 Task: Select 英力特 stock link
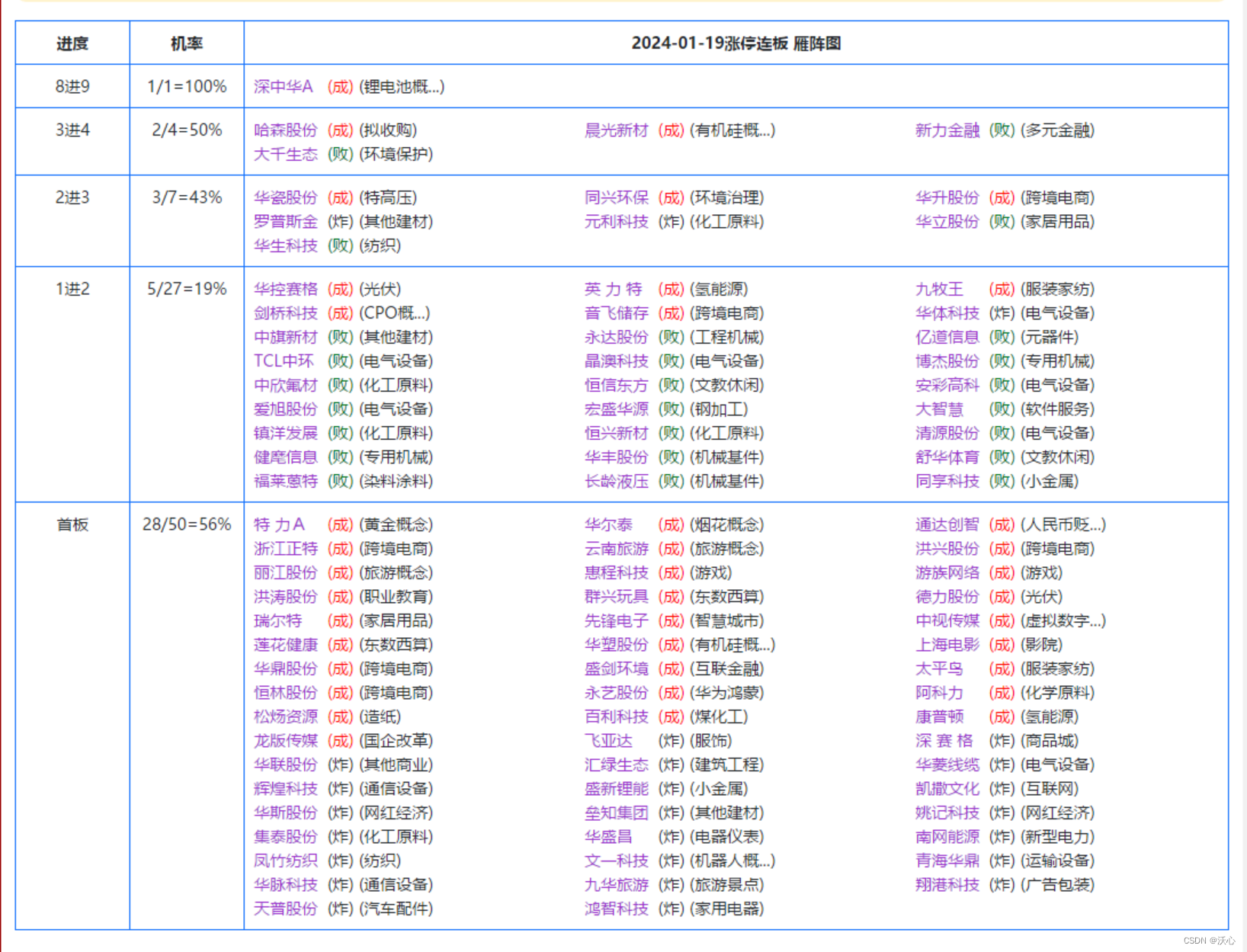pos(614,289)
